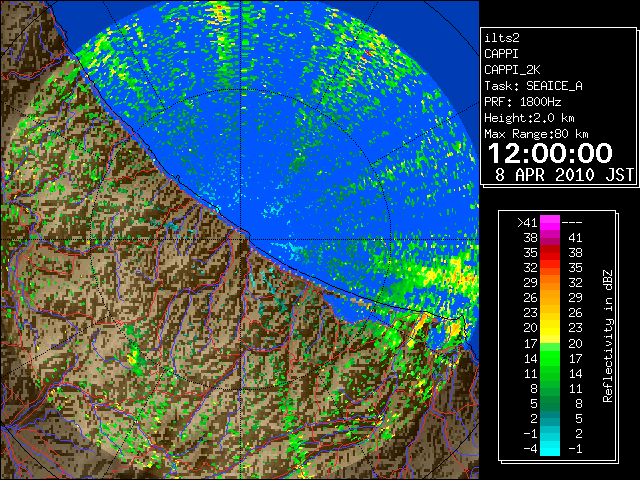
Task: Click the --- legend upper bound
Action: [x=572, y=223]
